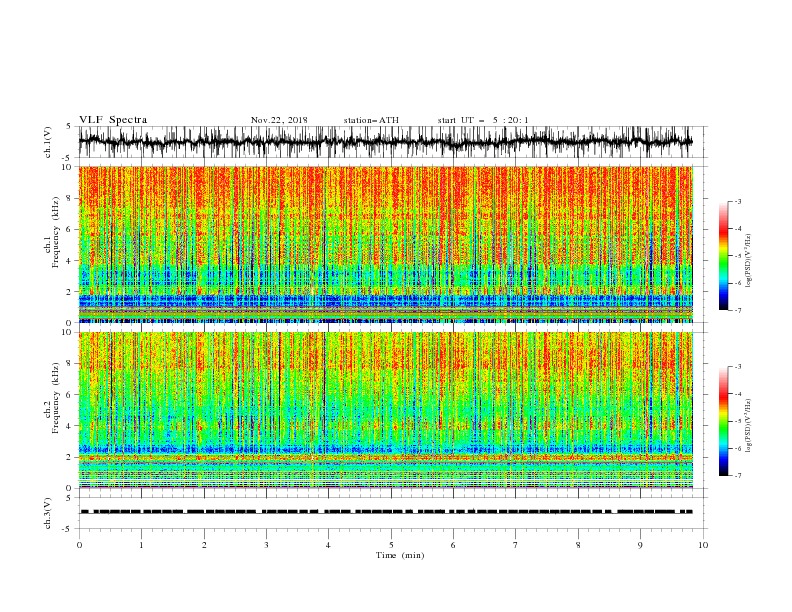Select the date text 'Nov.22, 2018'
This screenshot has height=612, width=792.
[x=279, y=120]
